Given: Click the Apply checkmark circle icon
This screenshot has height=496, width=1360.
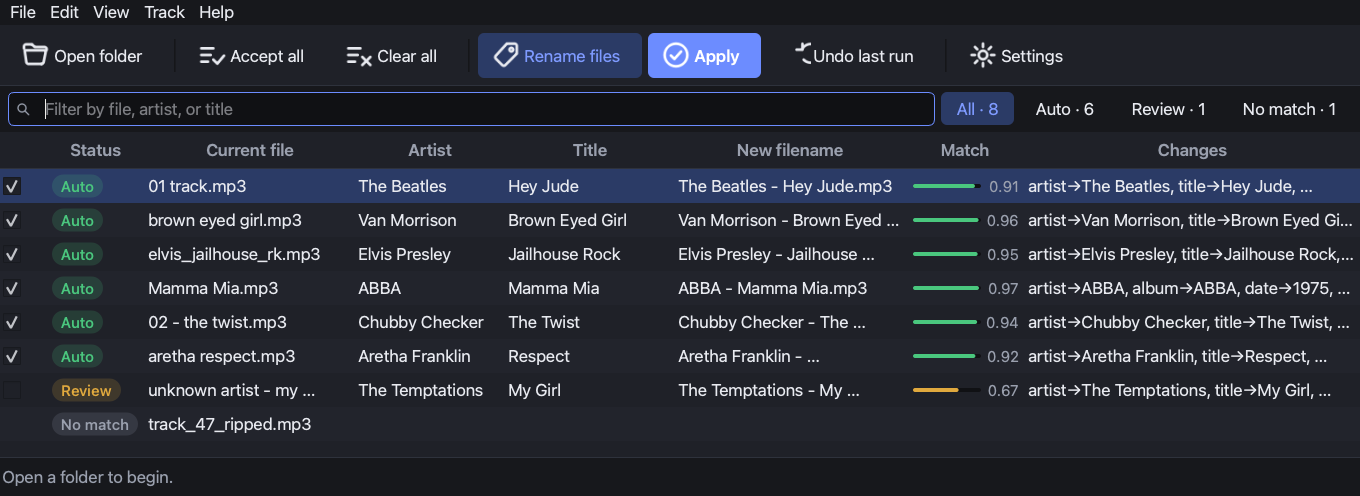Looking at the screenshot, I should tap(676, 56).
